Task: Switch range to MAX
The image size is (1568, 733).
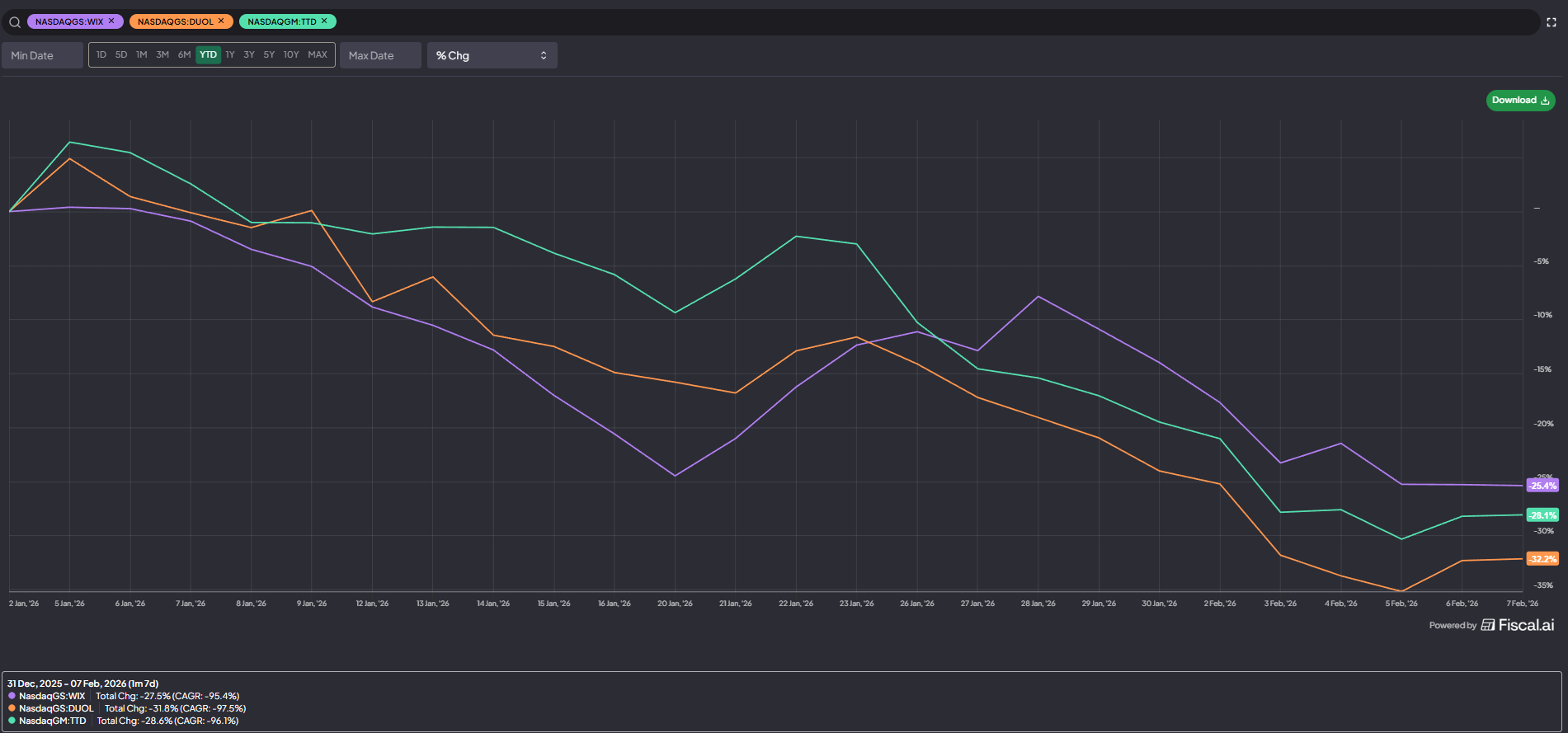Action: point(318,54)
